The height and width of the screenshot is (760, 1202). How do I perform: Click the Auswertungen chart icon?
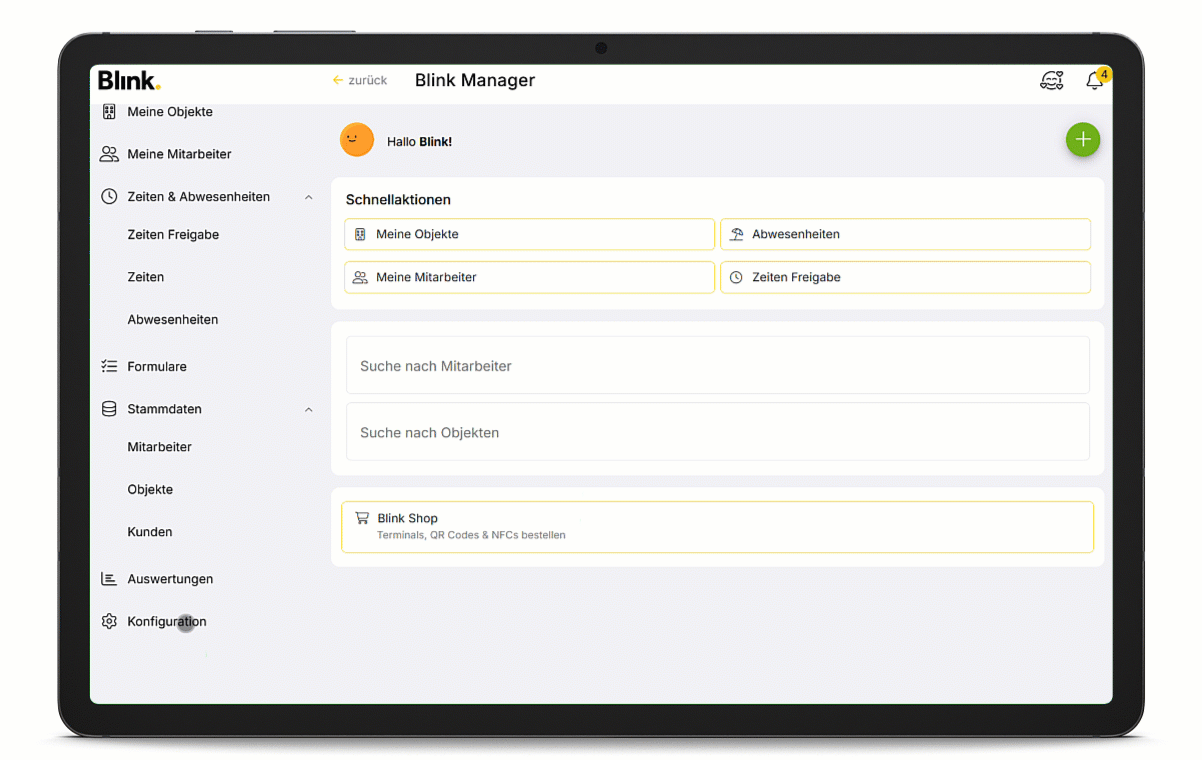[109, 579]
